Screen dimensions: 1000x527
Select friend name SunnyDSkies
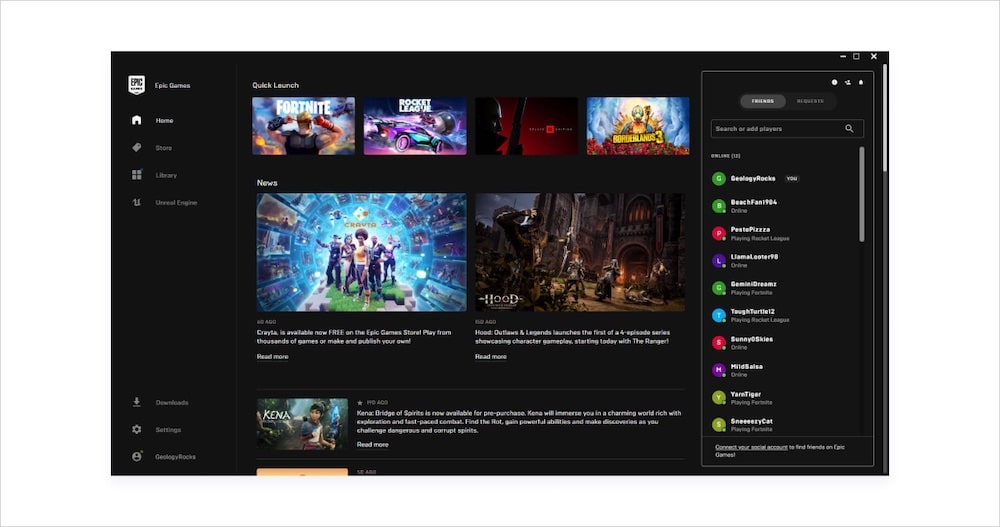[x=751, y=339]
